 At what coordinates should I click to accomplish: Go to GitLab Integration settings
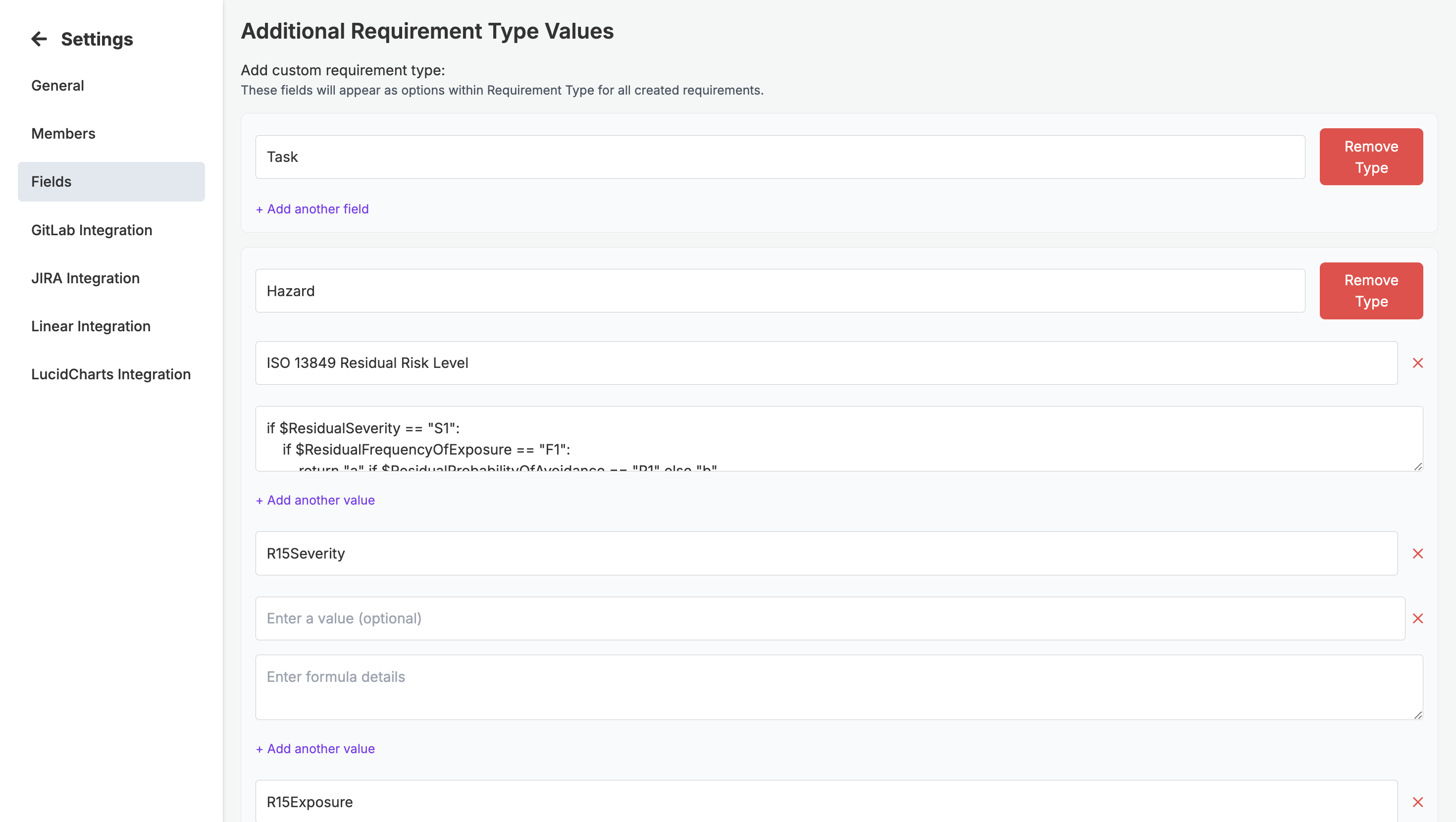(x=92, y=230)
